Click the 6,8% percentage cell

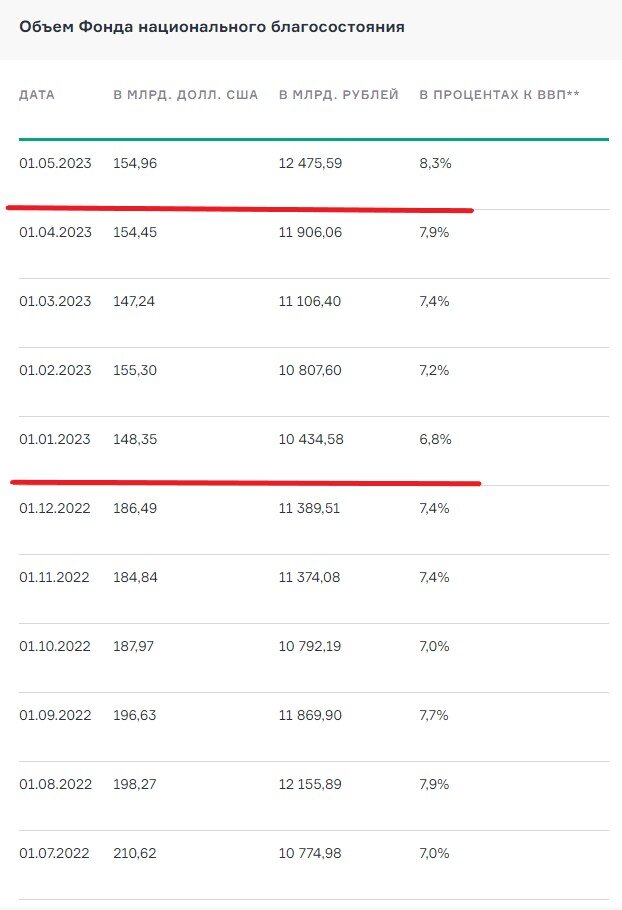435,439
